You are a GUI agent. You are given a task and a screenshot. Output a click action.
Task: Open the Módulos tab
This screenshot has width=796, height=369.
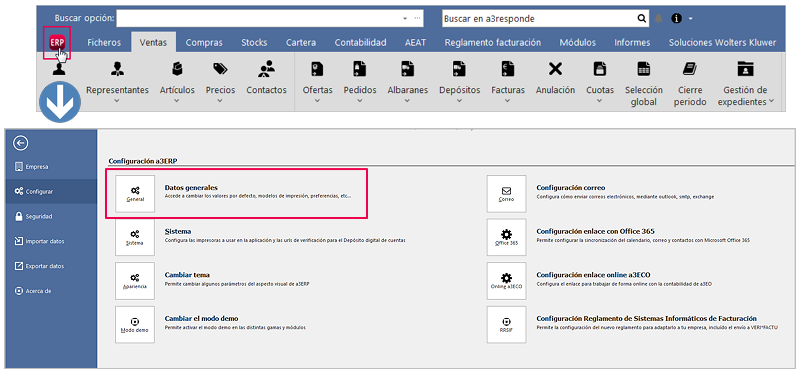tap(578, 43)
